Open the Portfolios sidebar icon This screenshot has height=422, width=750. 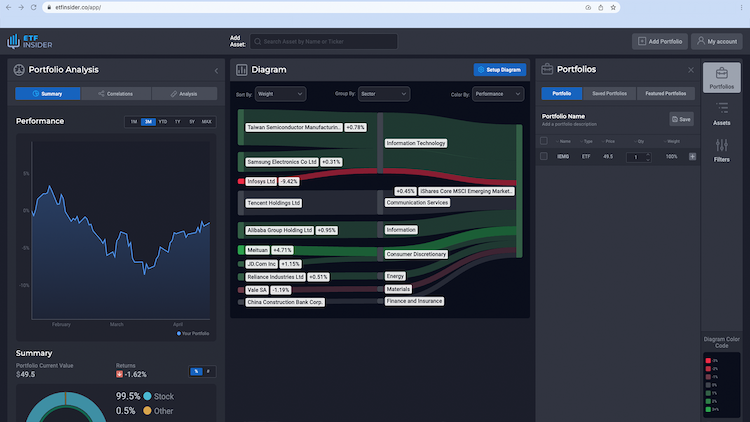[x=721, y=78]
